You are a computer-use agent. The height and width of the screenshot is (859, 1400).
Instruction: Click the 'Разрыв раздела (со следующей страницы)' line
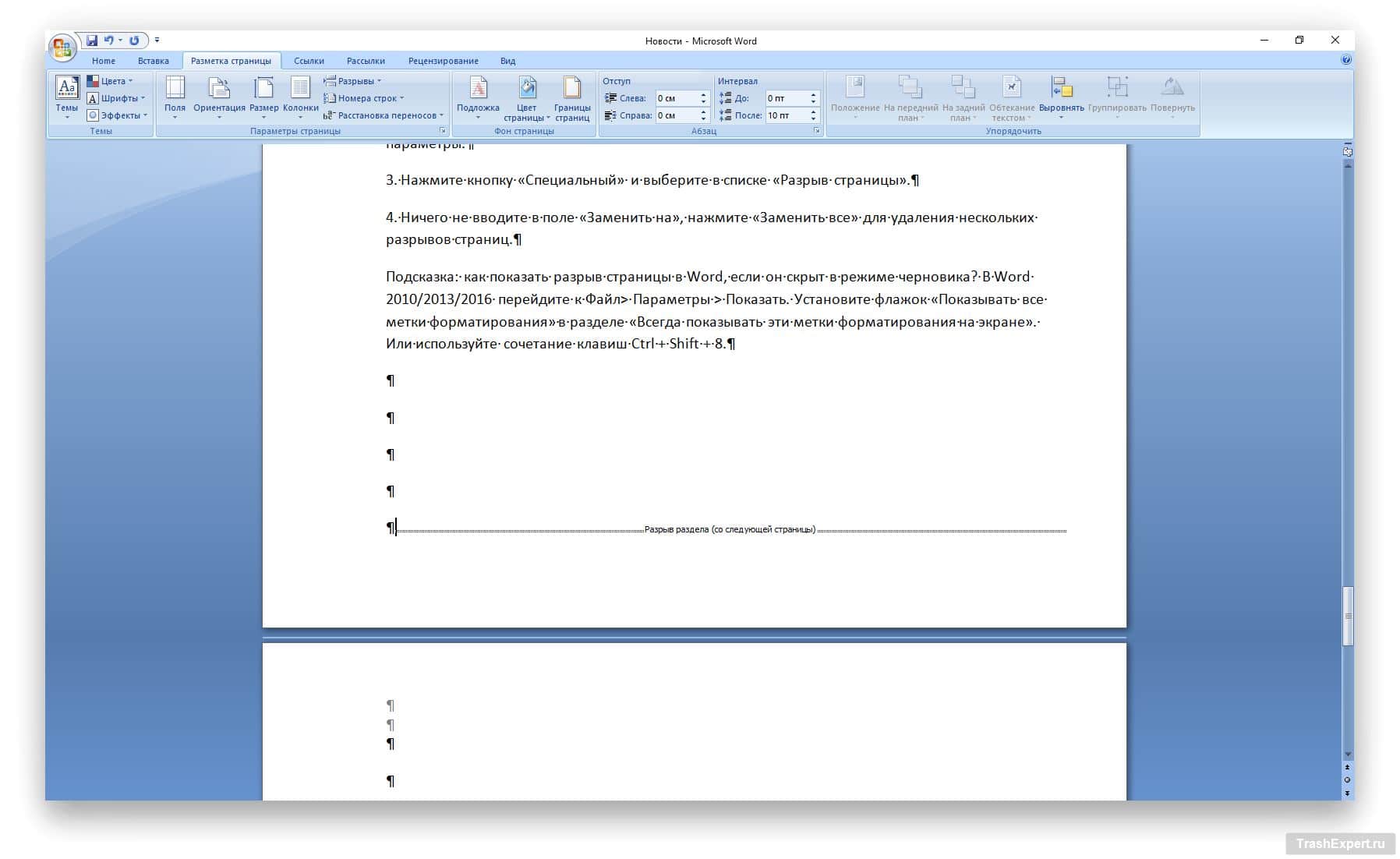pyautogui.click(x=731, y=529)
